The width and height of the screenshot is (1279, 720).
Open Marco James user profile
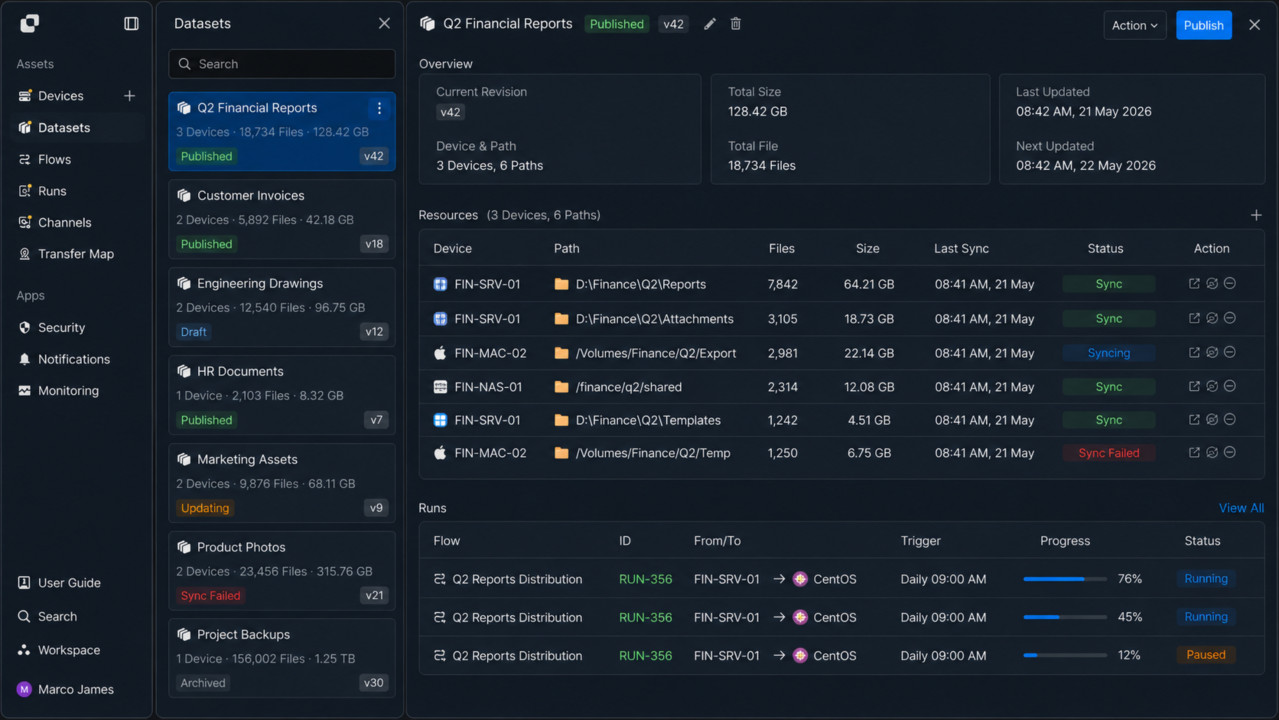coord(66,689)
